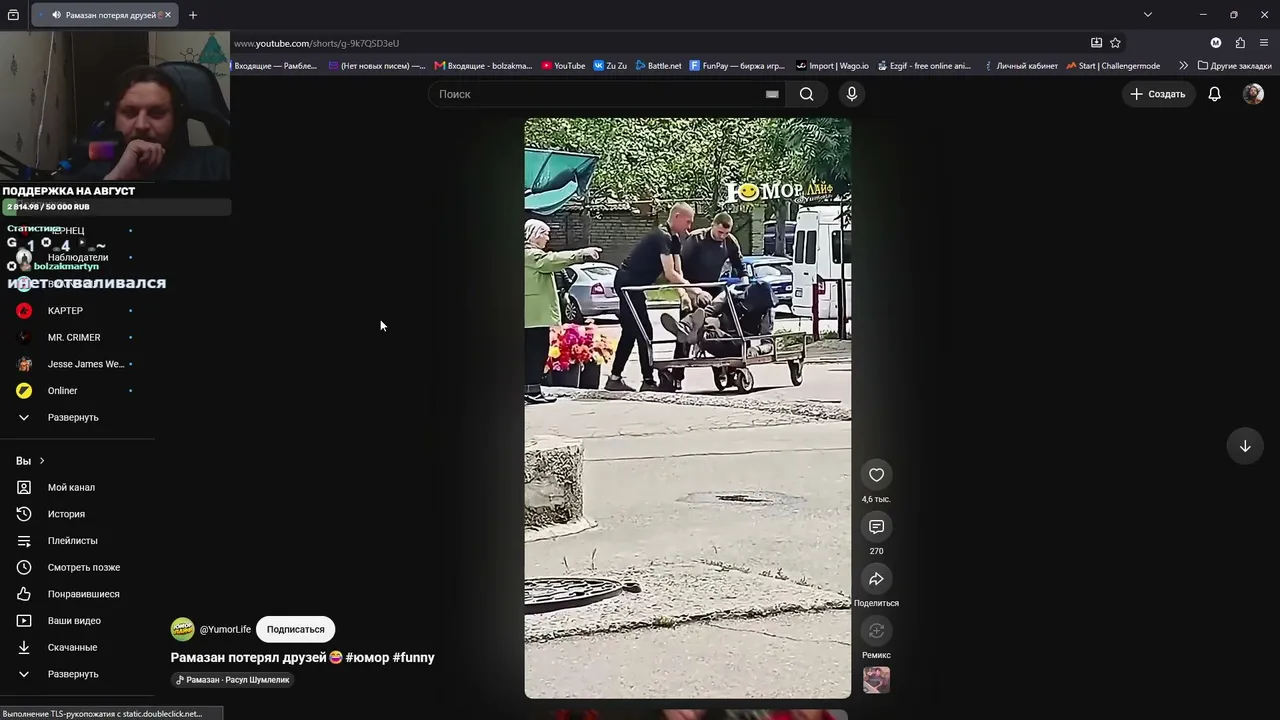Viewport: 1280px width, 720px height.
Task: Open the account avatar menu
Action: (1253, 94)
